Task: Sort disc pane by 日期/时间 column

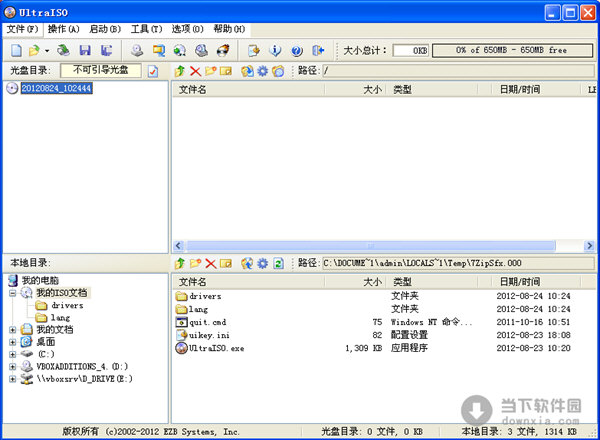Action: point(536,90)
